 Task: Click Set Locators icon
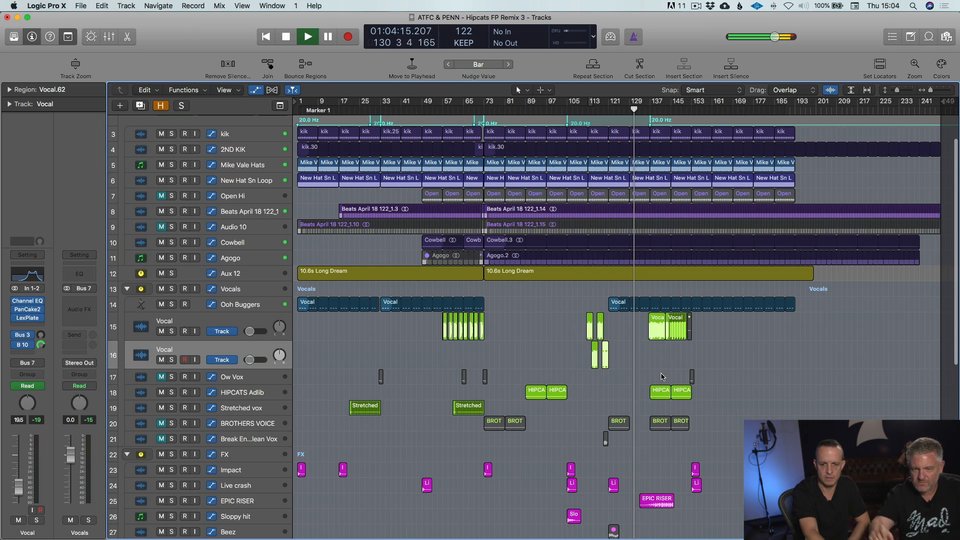(880, 64)
